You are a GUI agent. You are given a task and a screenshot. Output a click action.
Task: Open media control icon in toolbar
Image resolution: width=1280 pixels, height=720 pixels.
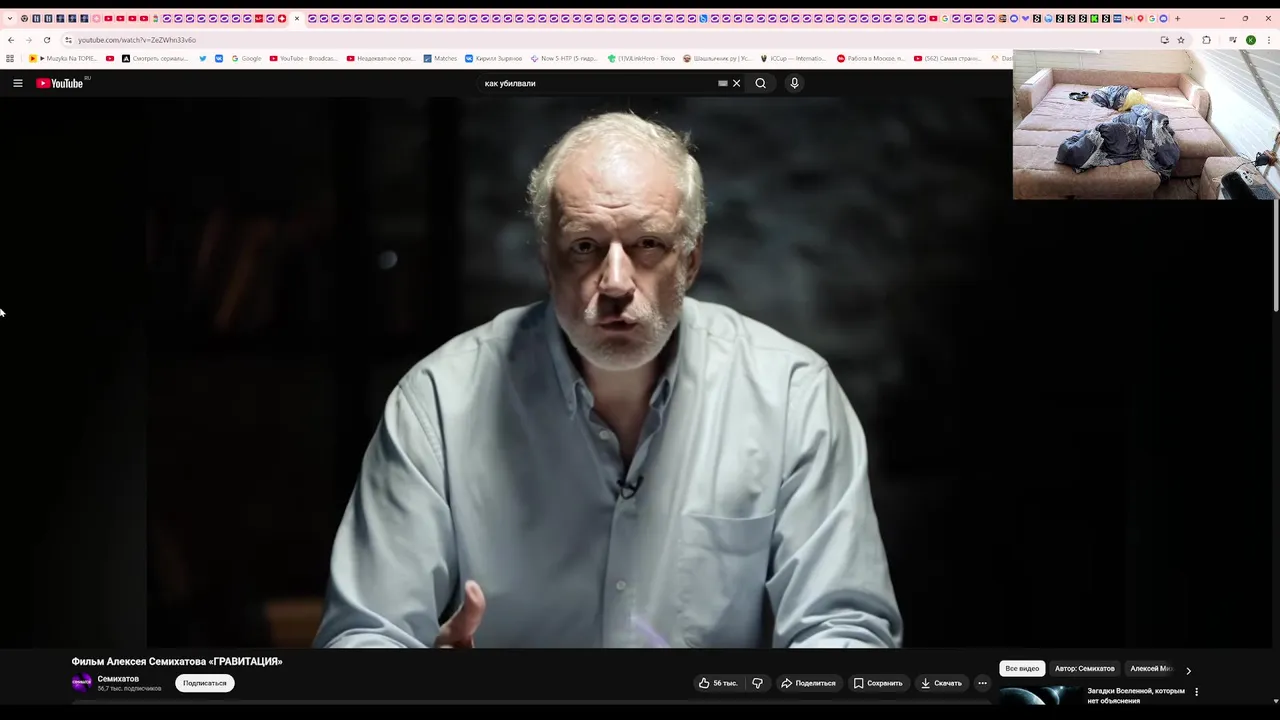tap(1233, 40)
